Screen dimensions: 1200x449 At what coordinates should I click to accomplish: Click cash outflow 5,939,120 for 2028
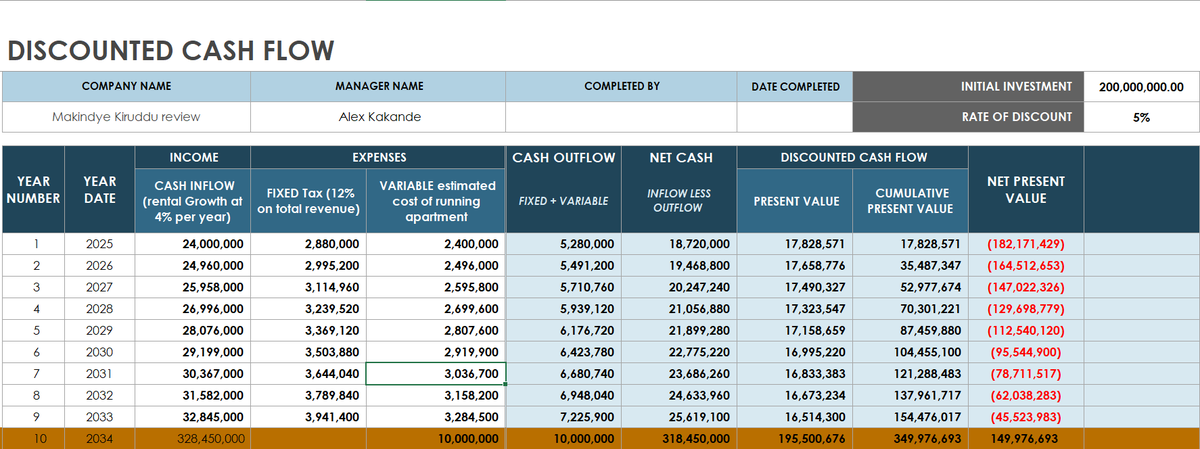click(564, 309)
